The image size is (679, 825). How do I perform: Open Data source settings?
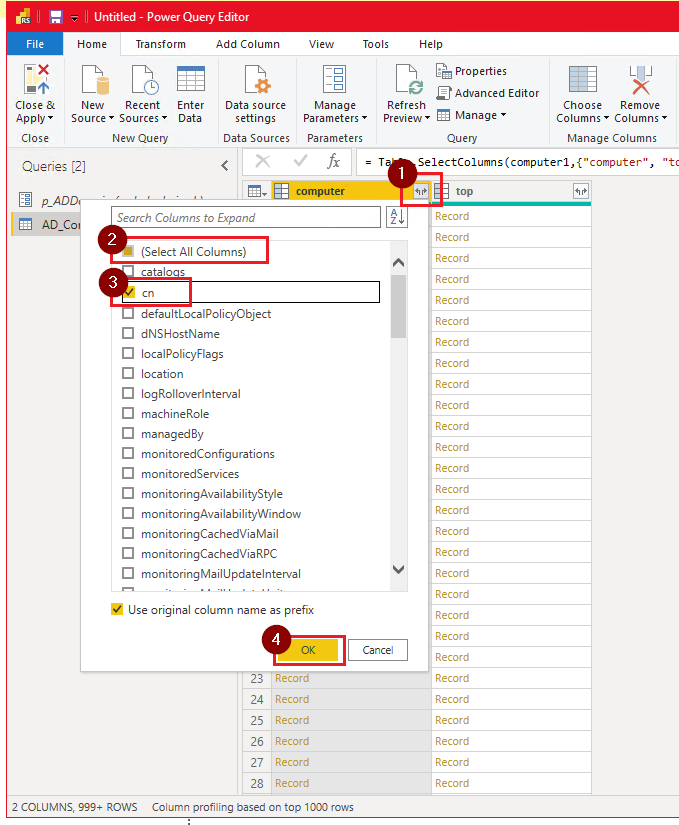(256, 94)
